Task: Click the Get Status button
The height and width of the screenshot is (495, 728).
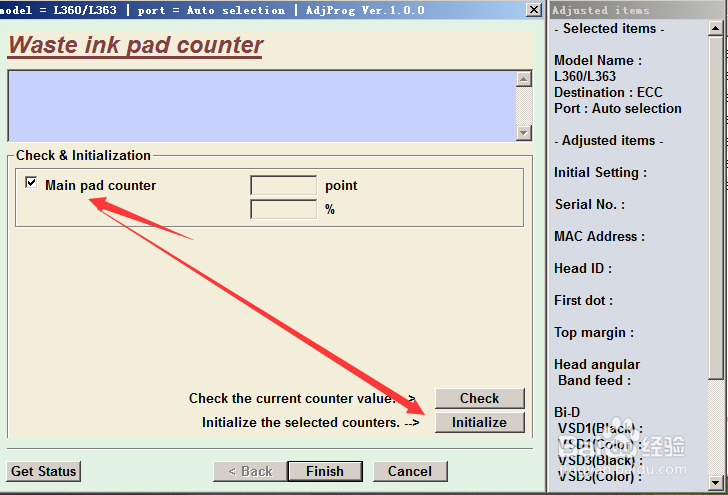Action: [x=44, y=471]
